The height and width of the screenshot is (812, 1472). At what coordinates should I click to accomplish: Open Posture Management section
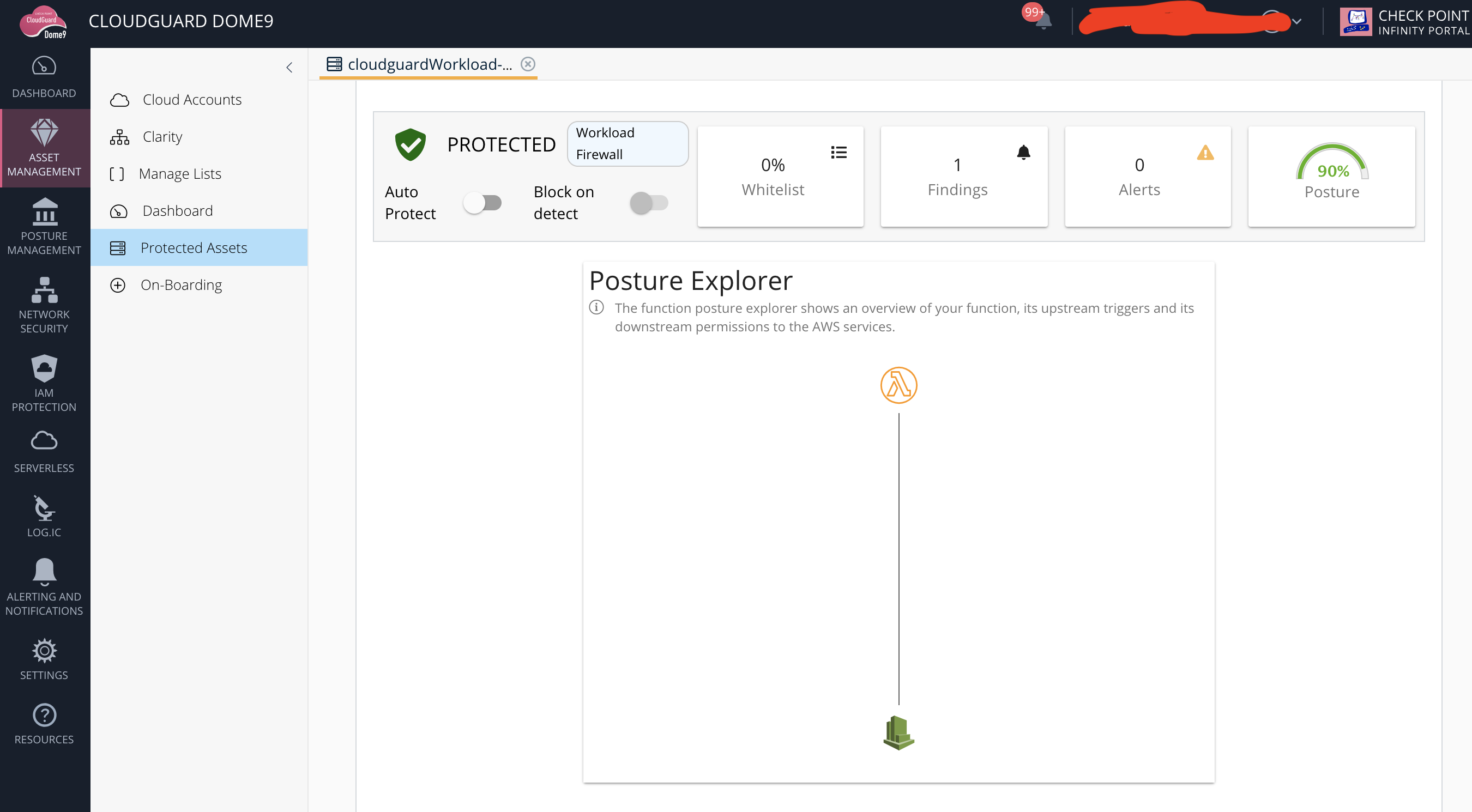(44, 227)
